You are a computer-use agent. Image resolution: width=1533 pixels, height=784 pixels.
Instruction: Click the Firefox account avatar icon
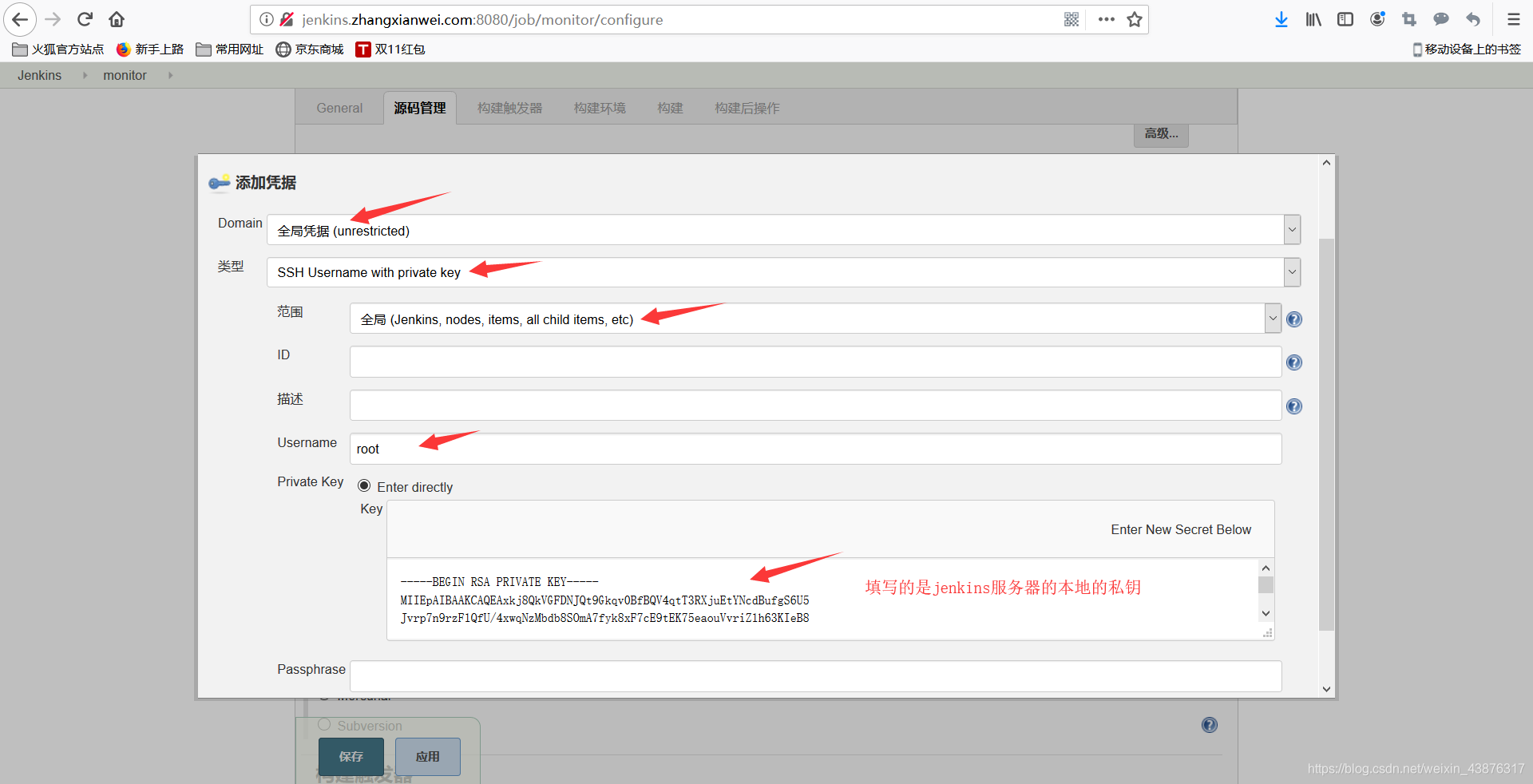[1377, 19]
